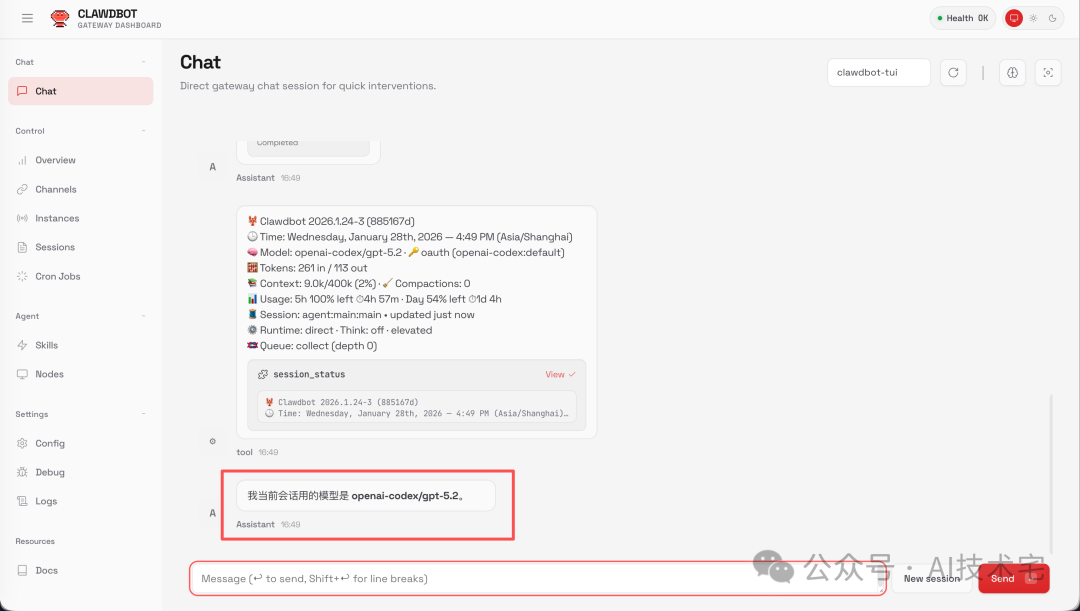Click the session_status tool output preview
The width and height of the screenshot is (1080, 611).
click(x=417, y=408)
